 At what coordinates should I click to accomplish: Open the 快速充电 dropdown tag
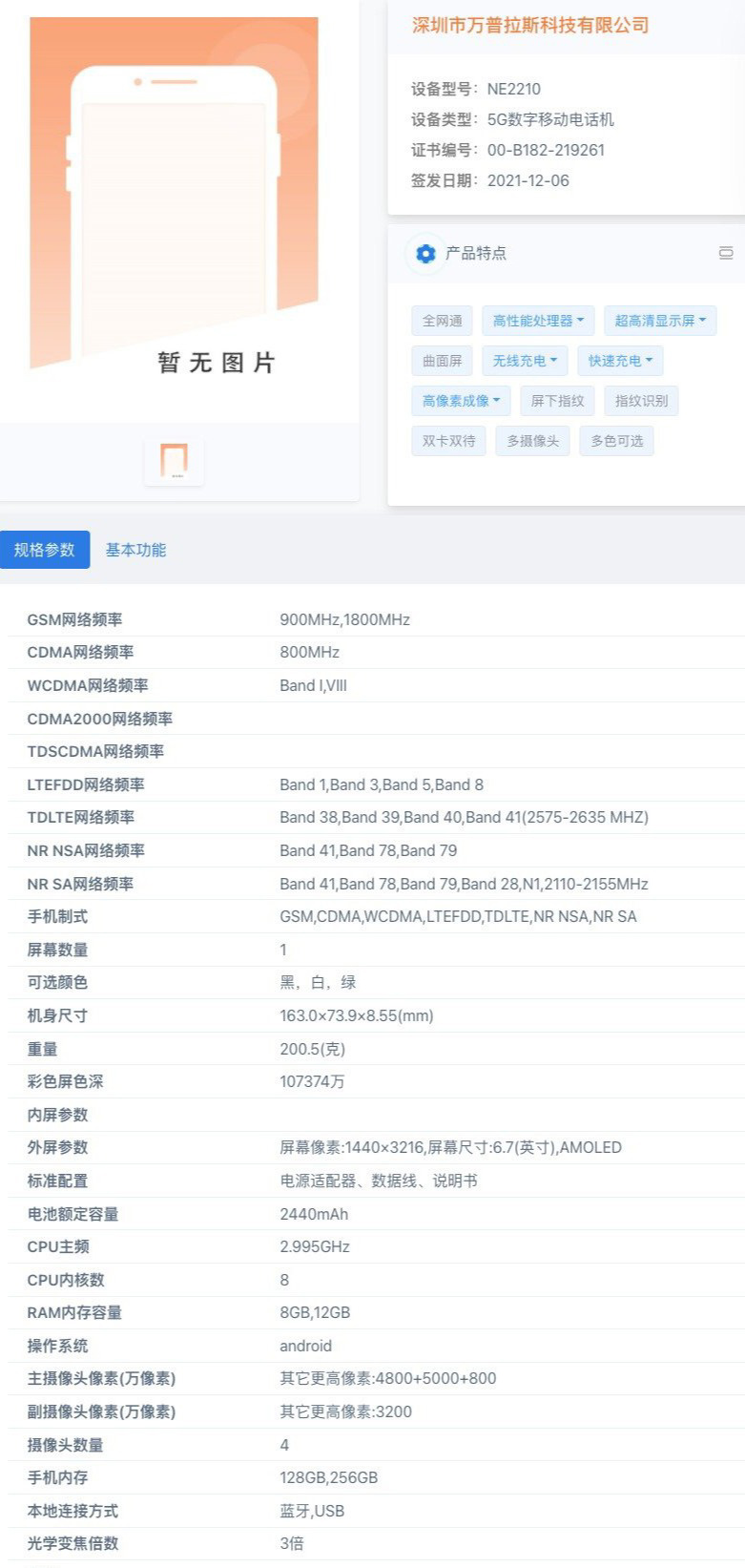[620, 361]
